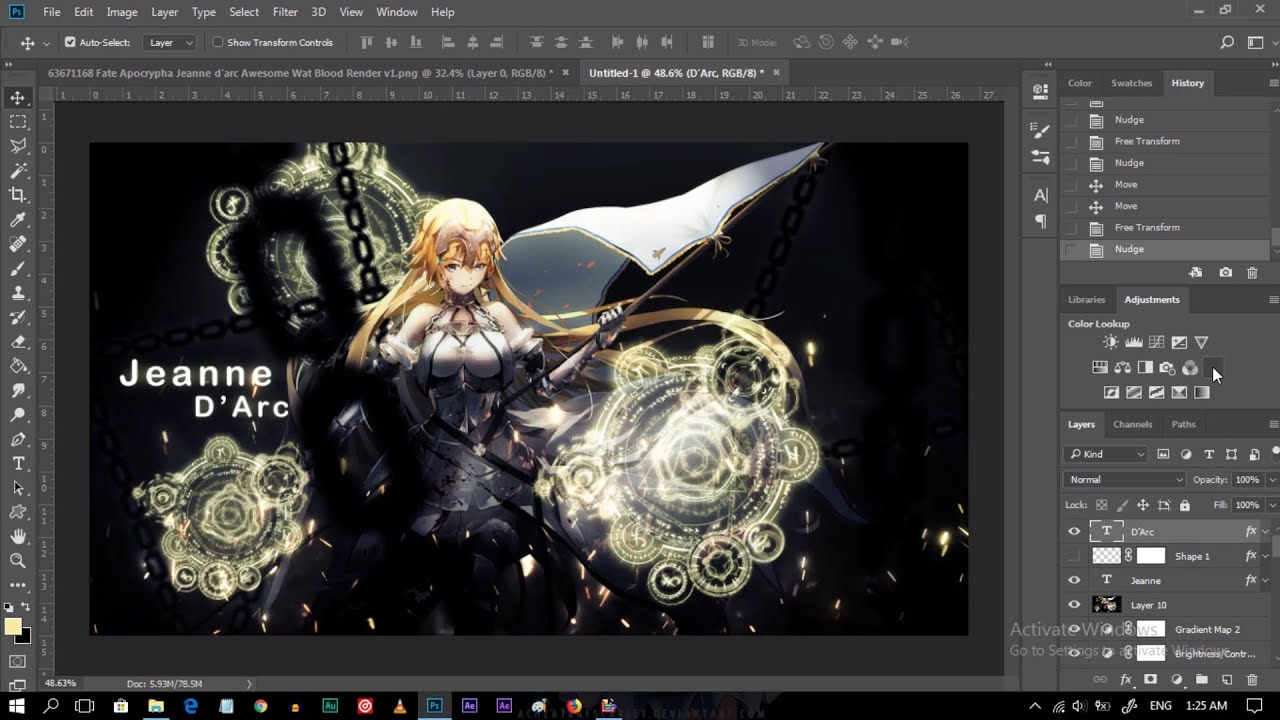Select the Zoom tool

[x=18, y=561]
